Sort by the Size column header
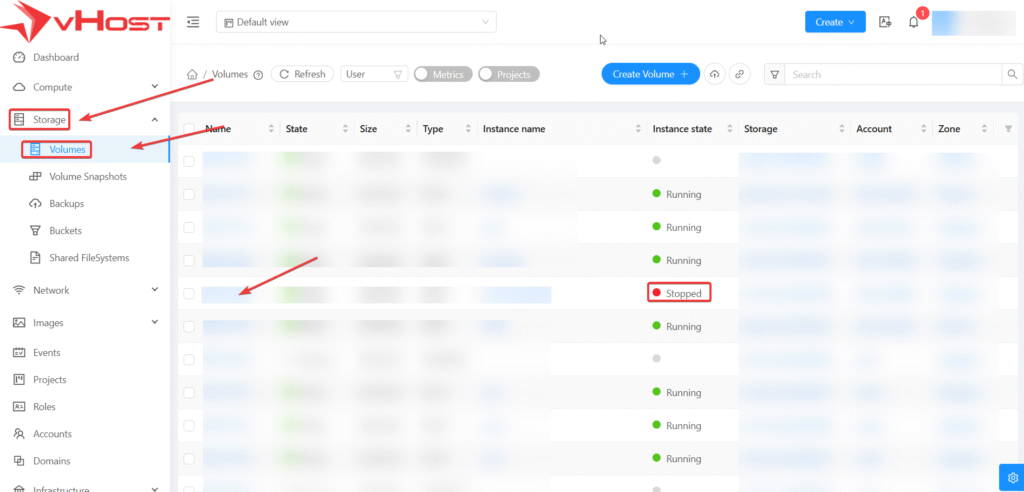The width and height of the screenshot is (1024, 492). [x=368, y=129]
